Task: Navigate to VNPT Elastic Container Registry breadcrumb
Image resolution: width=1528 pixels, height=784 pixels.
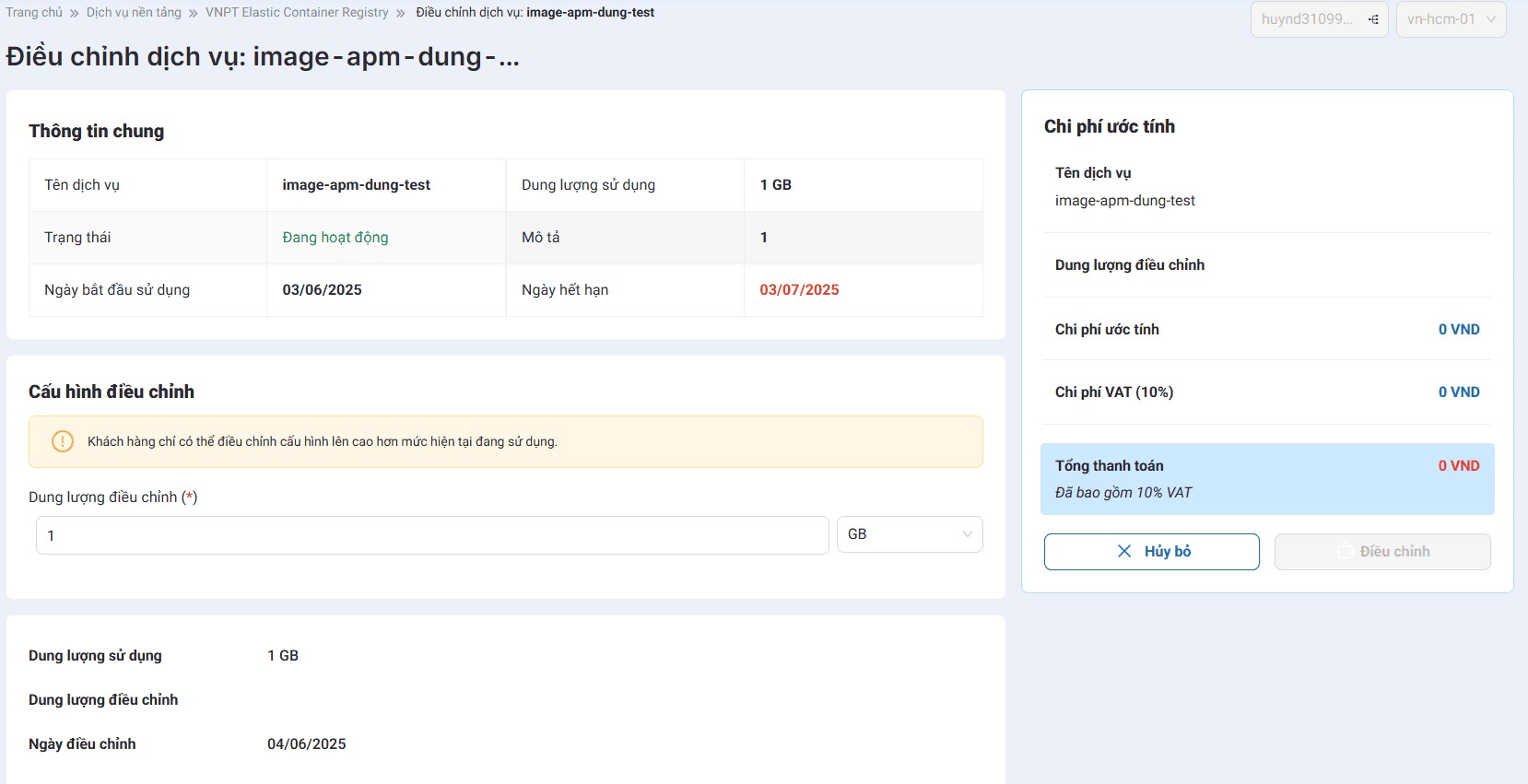Action: [x=297, y=13]
